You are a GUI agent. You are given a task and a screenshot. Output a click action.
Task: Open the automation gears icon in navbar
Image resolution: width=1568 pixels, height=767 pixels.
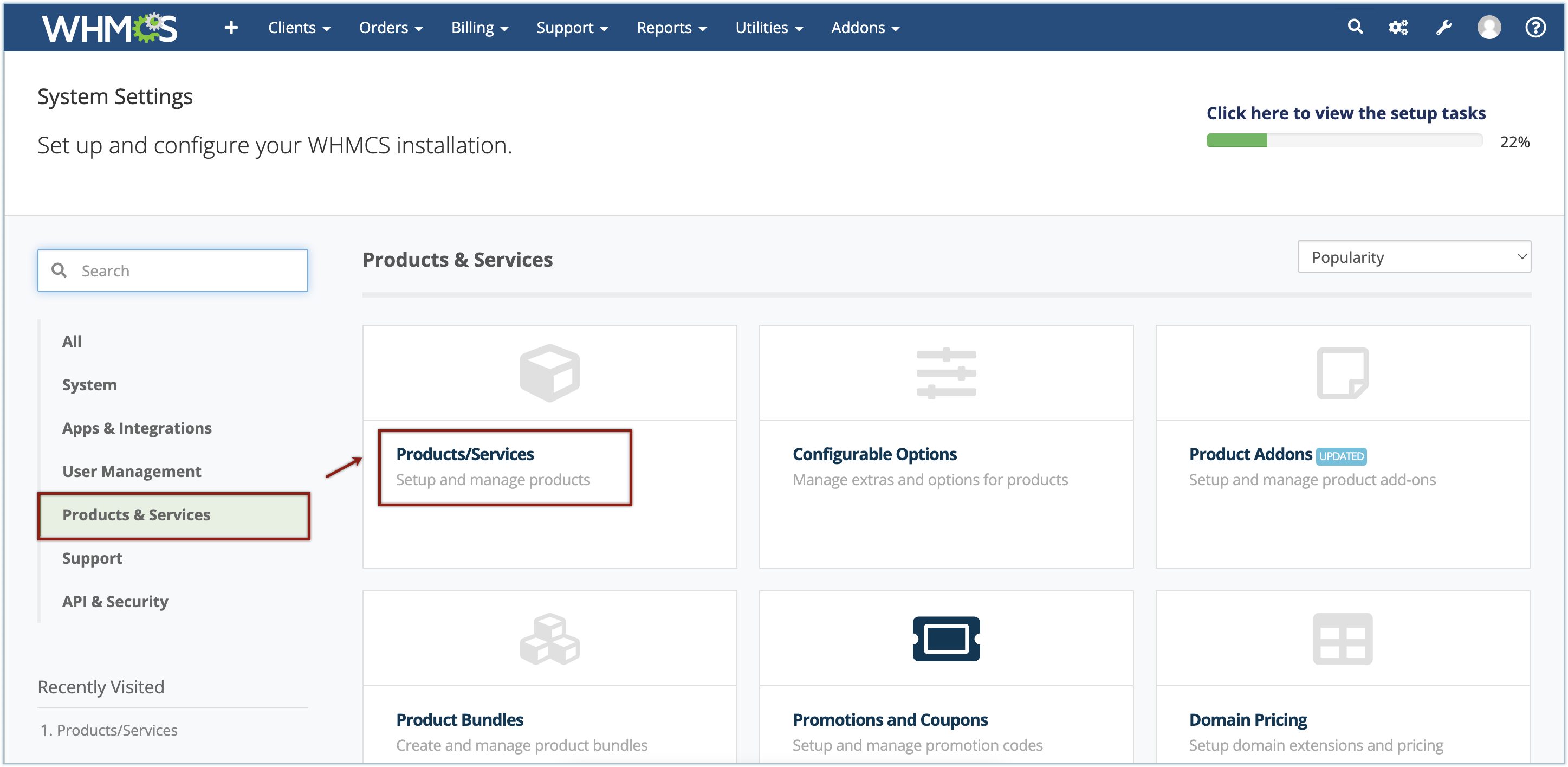1398,28
